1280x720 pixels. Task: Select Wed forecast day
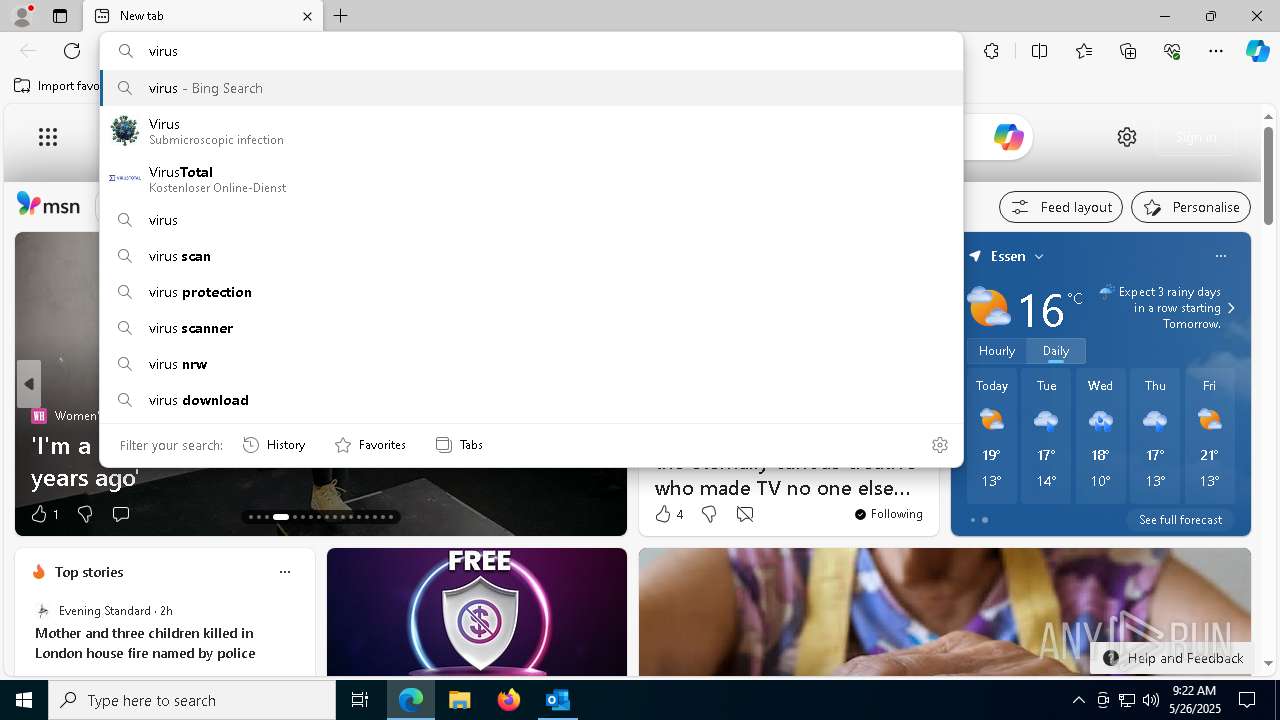coord(1100,436)
